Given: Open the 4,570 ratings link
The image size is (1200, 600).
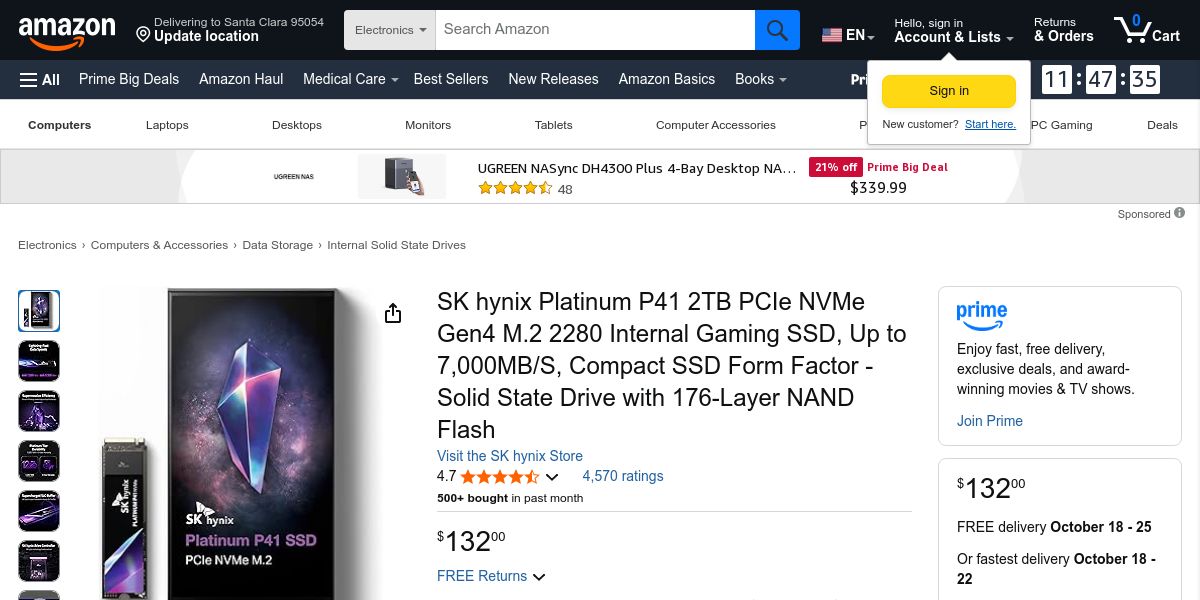Looking at the screenshot, I should click(x=622, y=476).
